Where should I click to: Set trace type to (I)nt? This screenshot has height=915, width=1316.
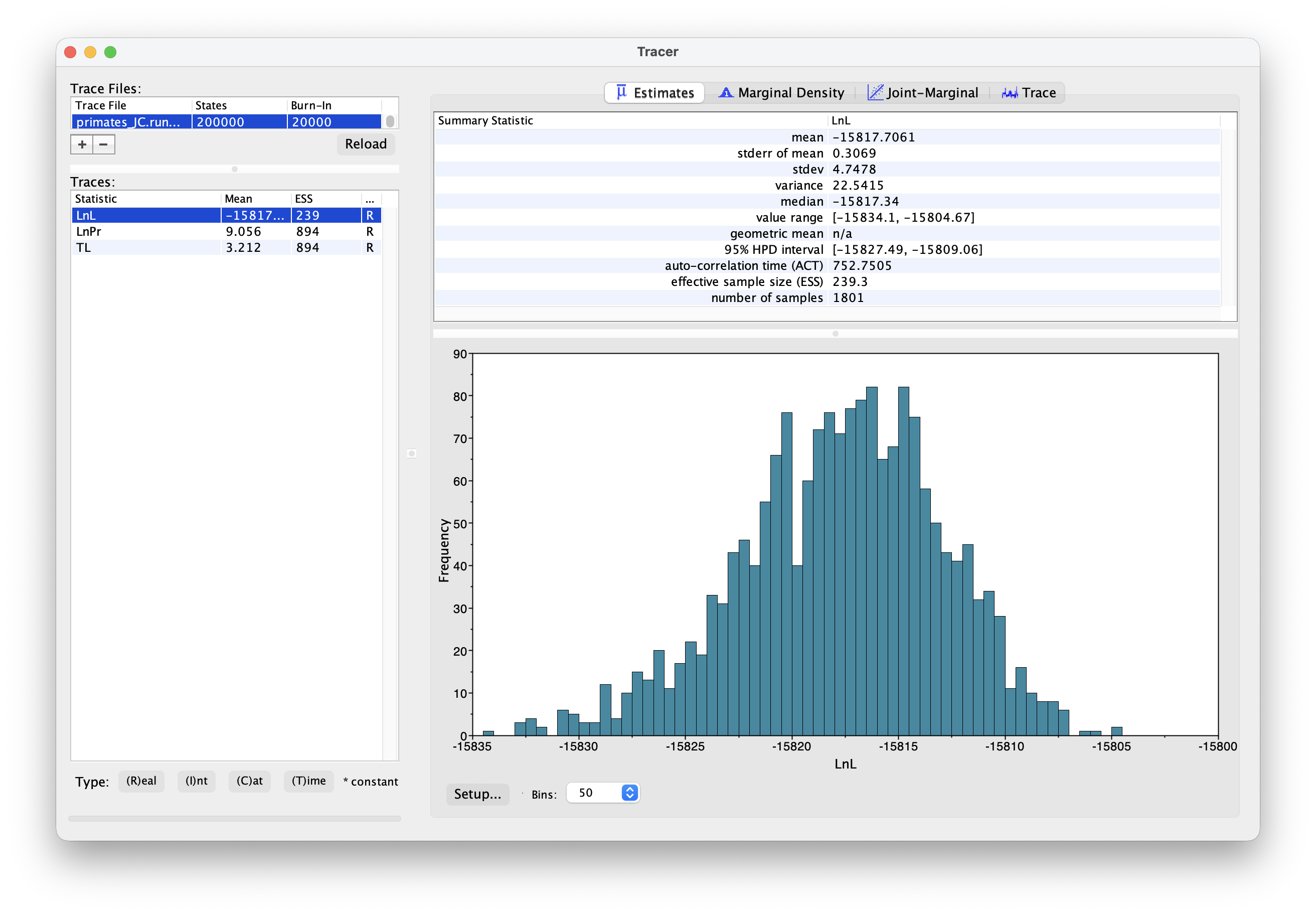[196, 781]
